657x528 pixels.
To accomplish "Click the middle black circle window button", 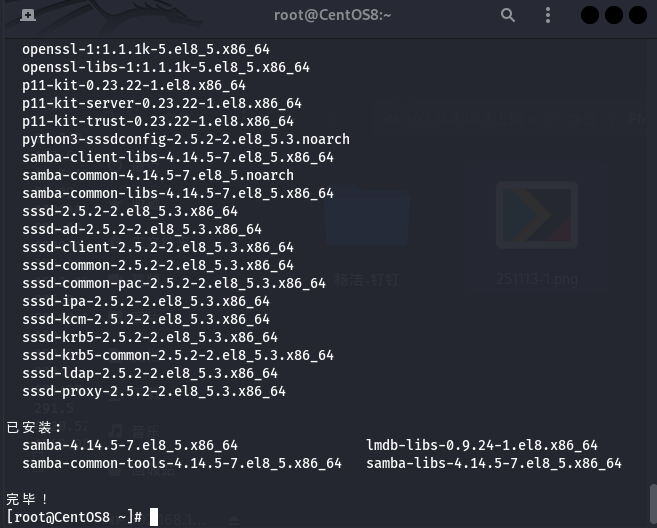I will click(x=612, y=15).
